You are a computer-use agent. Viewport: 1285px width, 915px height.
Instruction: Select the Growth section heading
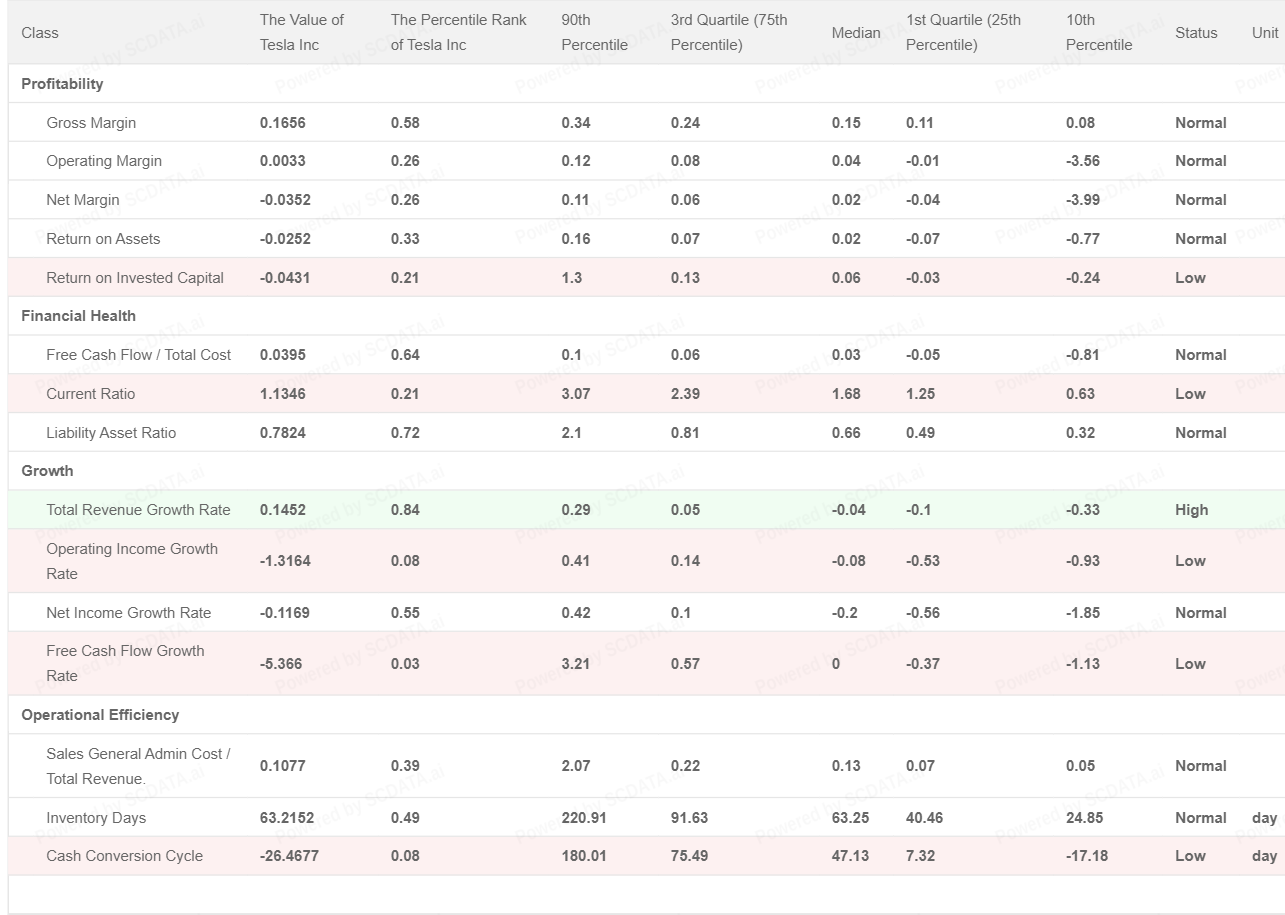[x=47, y=471]
